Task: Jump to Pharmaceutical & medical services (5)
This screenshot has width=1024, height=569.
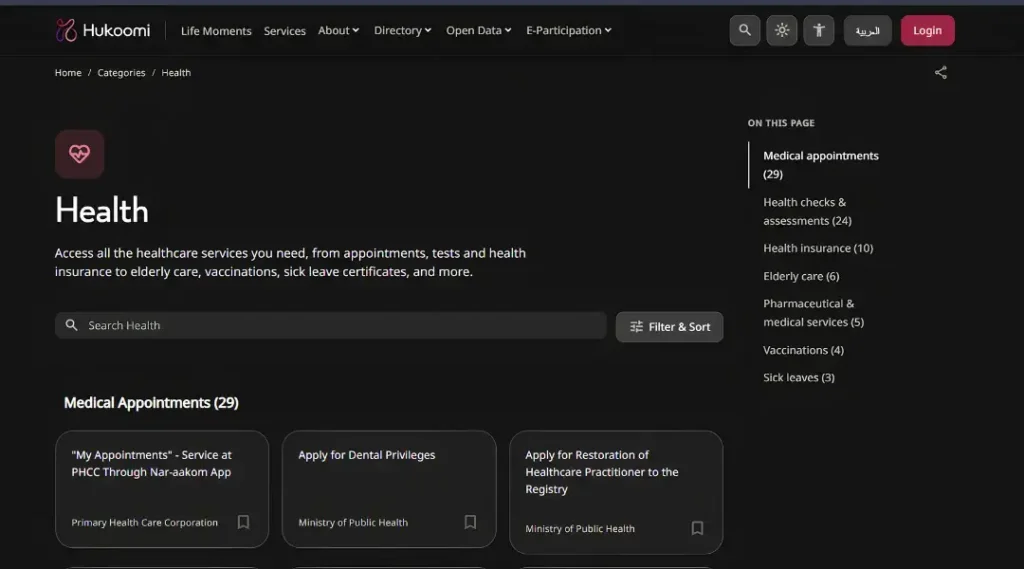Action: (x=814, y=313)
